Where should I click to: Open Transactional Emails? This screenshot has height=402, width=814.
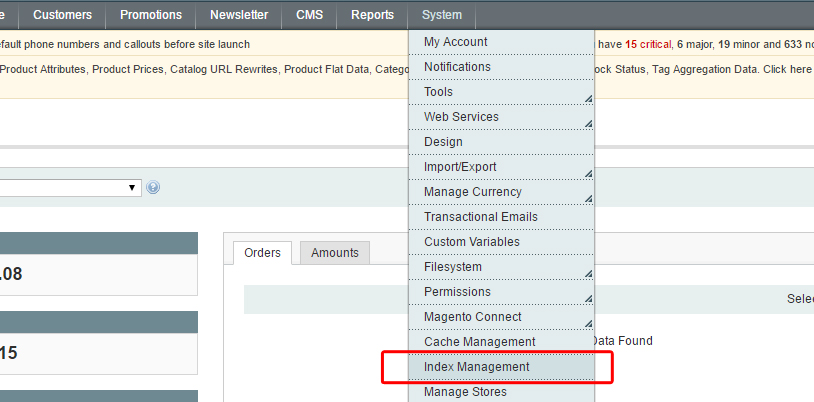click(501, 217)
